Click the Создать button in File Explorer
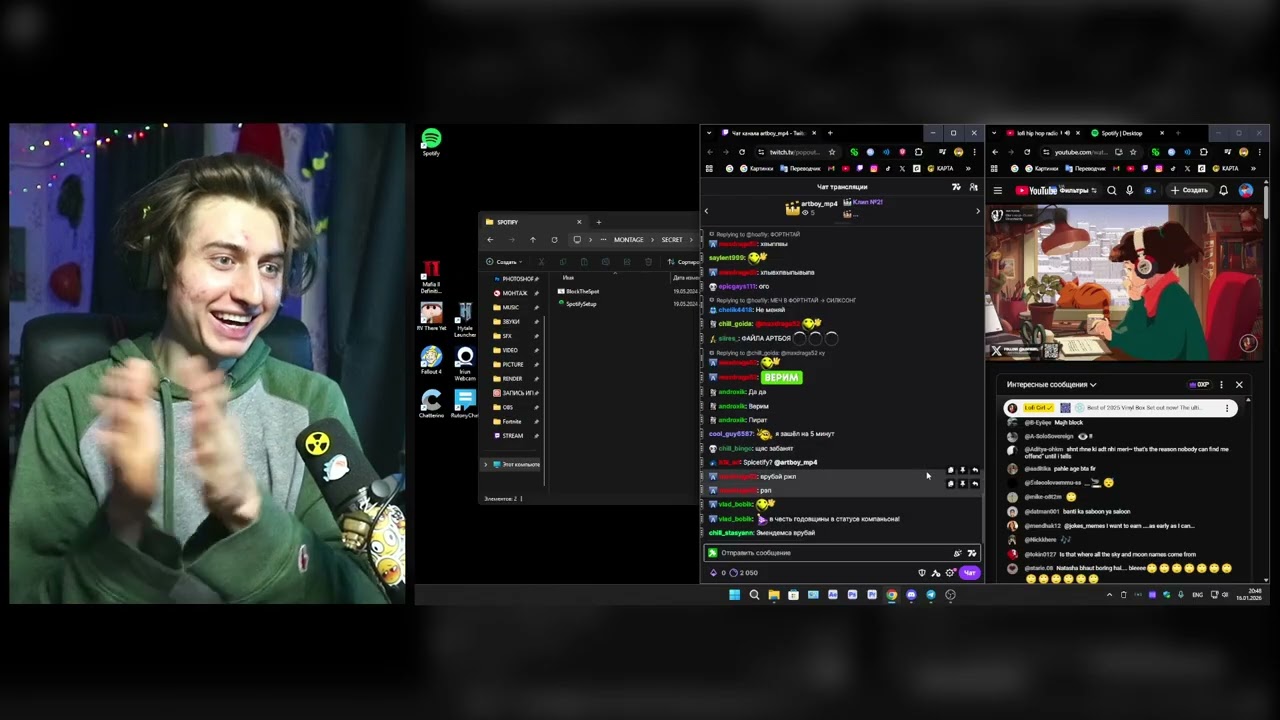 [505, 262]
